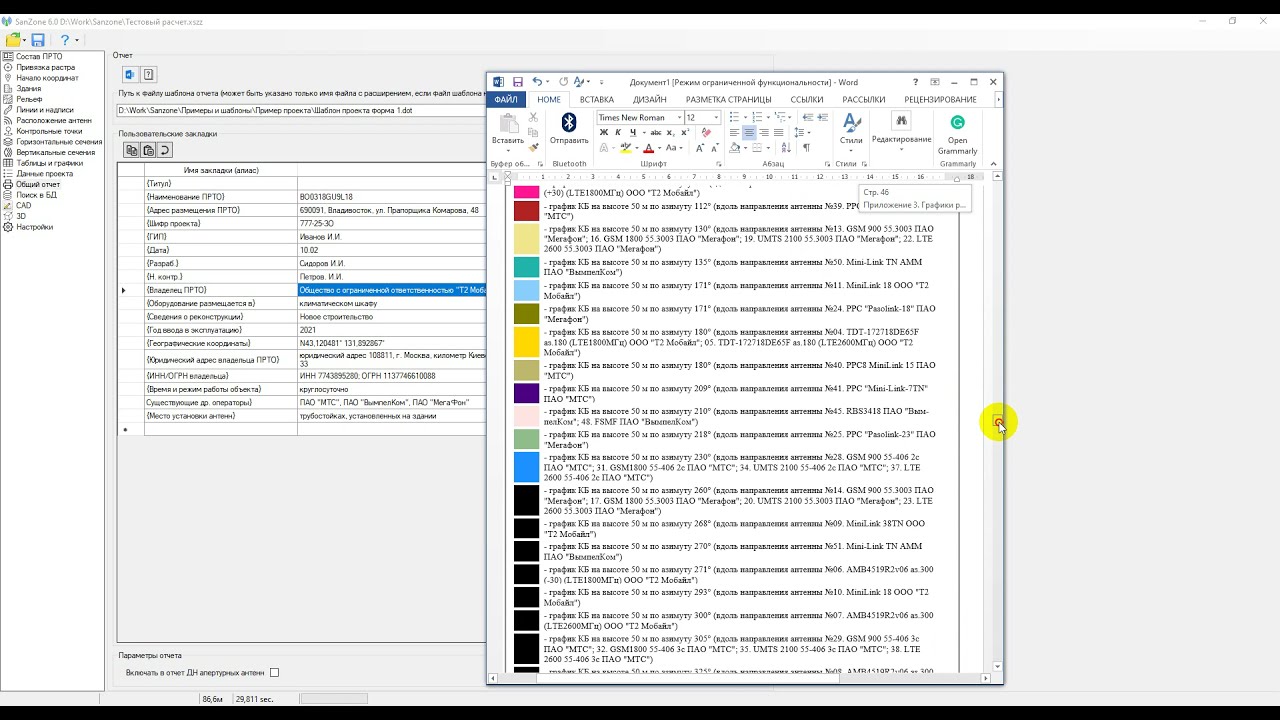Click the Bluetooth Send icon in Word
1280x720 pixels.
point(569,128)
